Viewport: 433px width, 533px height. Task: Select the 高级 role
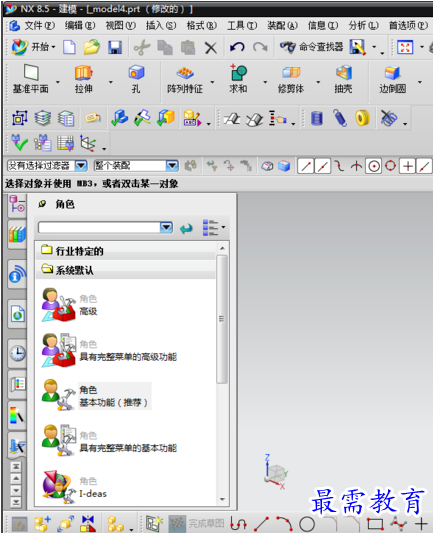[70, 305]
